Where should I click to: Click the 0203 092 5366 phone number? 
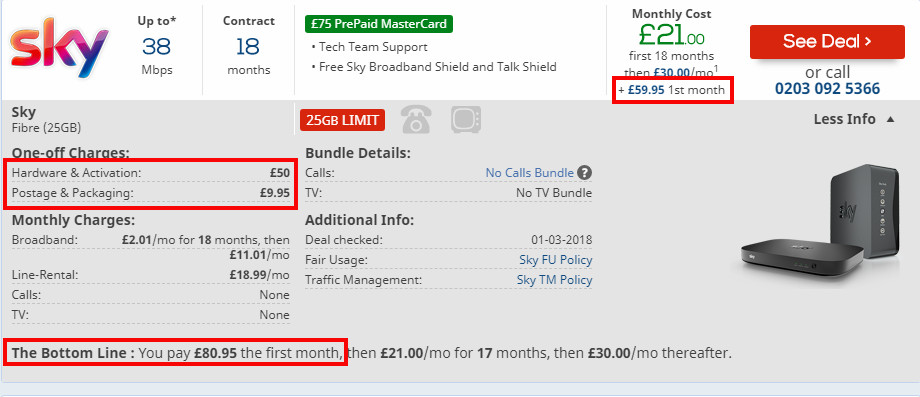point(827,89)
